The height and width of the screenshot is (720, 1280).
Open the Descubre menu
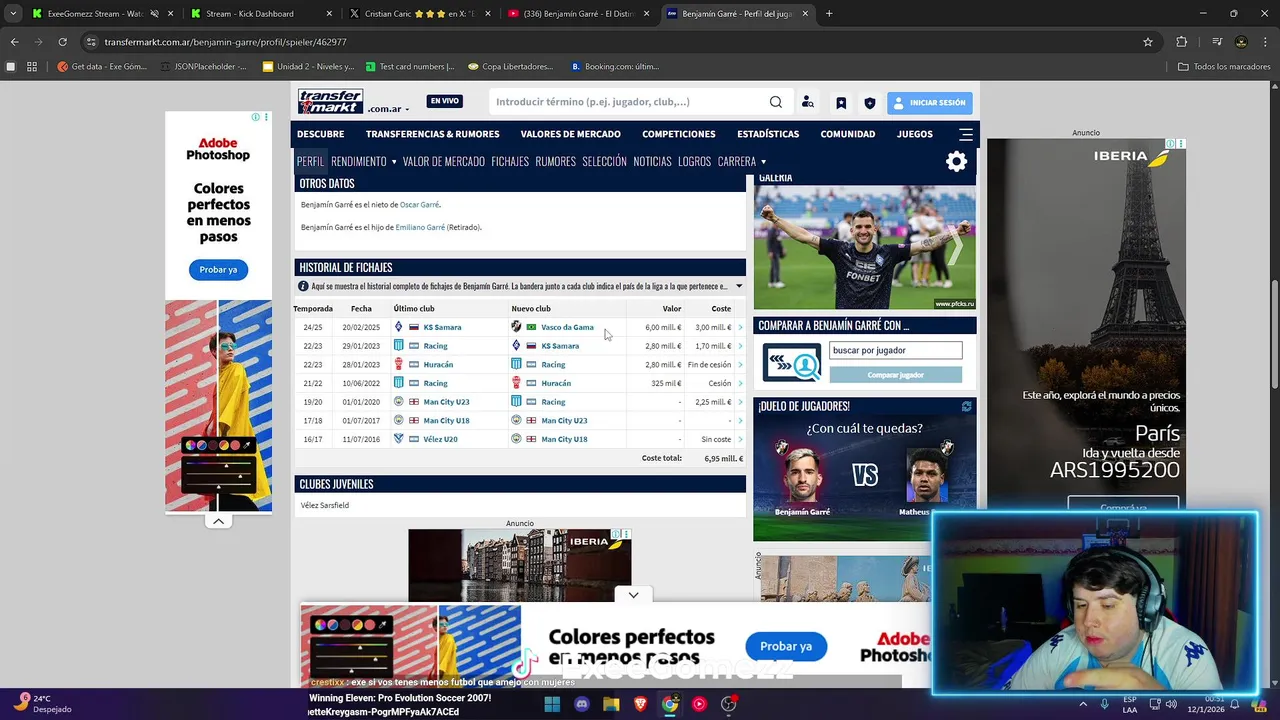(x=320, y=134)
